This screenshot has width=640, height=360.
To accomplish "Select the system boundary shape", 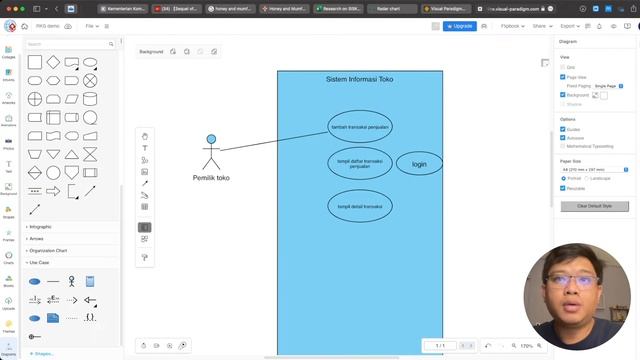I will click(x=90, y=281).
